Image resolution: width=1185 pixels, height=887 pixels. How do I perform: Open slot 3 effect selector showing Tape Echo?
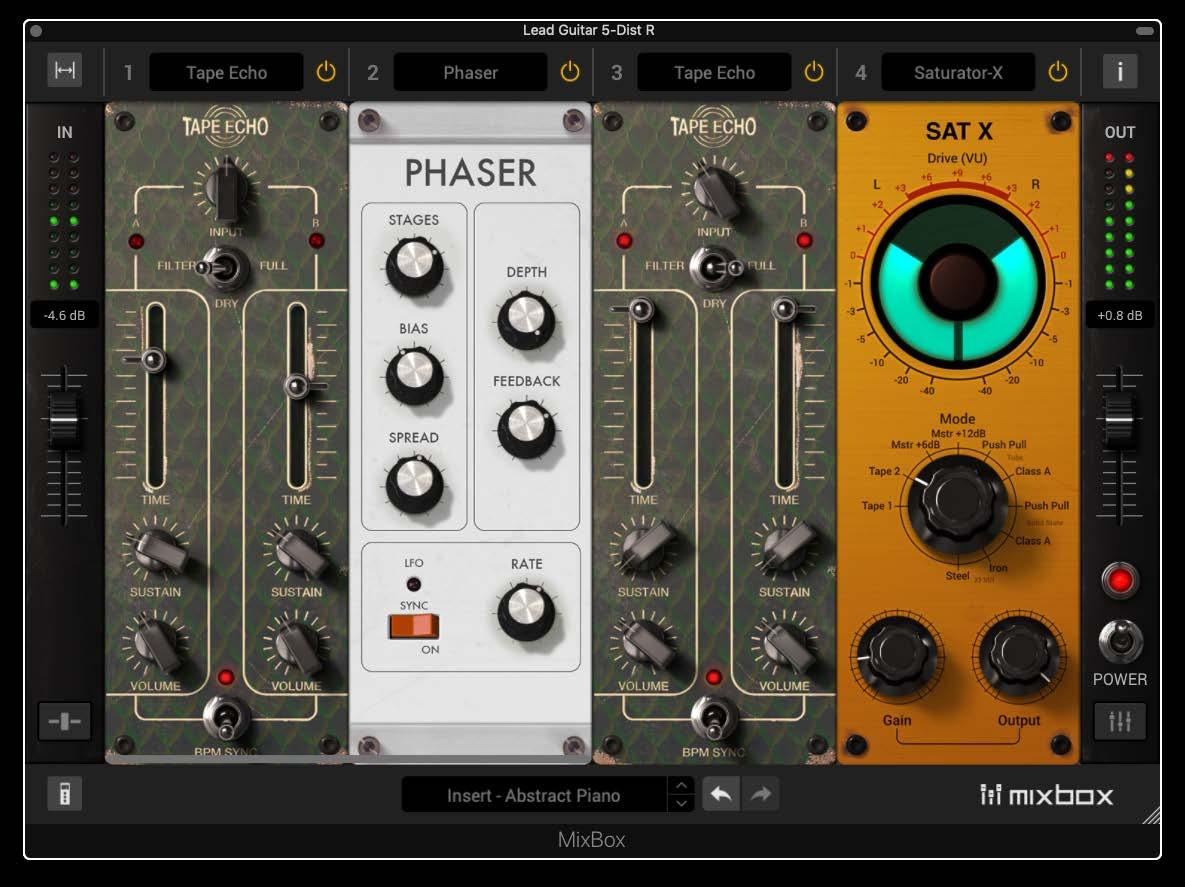tap(714, 73)
